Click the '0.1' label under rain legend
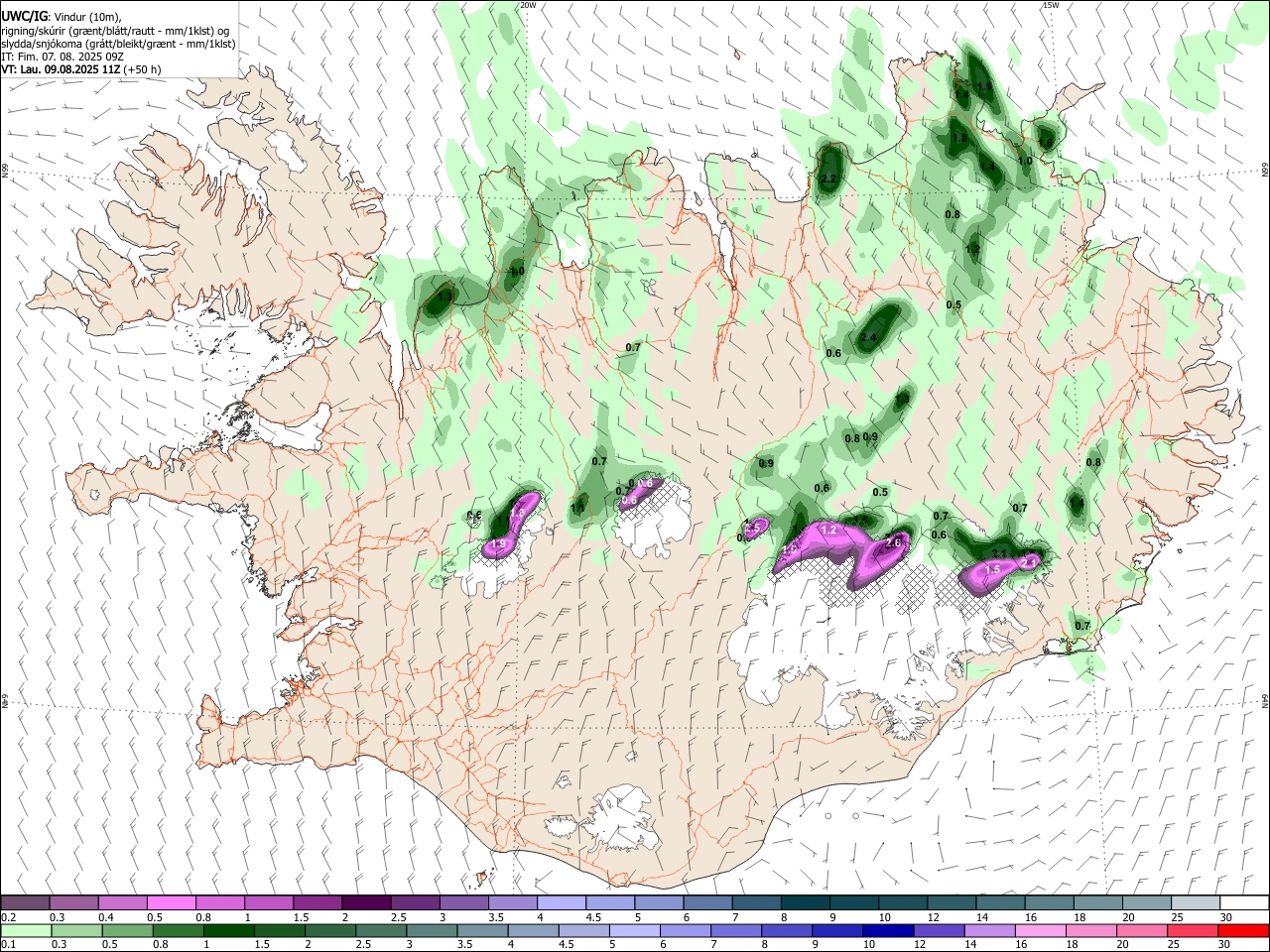The width and height of the screenshot is (1270, 952). click(8, 944)
